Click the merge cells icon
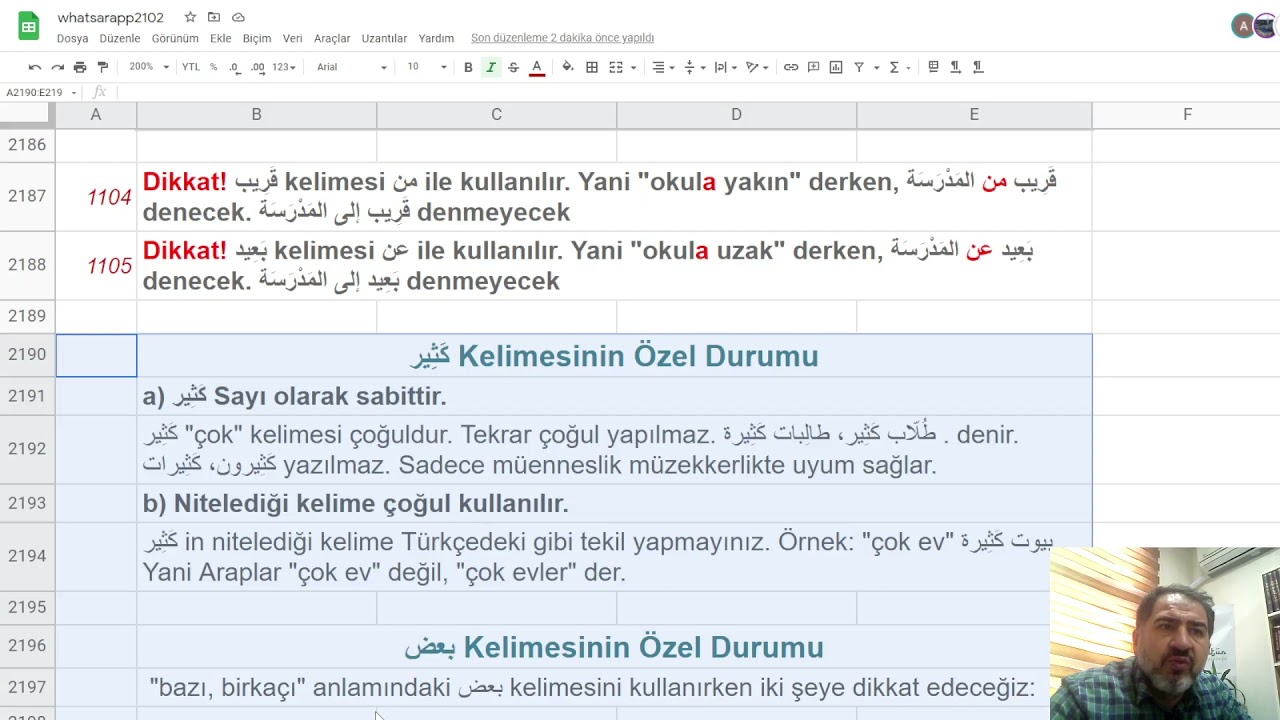This screenshot has width=1280, height=720. pyautogui.click(x=616, y=67)
